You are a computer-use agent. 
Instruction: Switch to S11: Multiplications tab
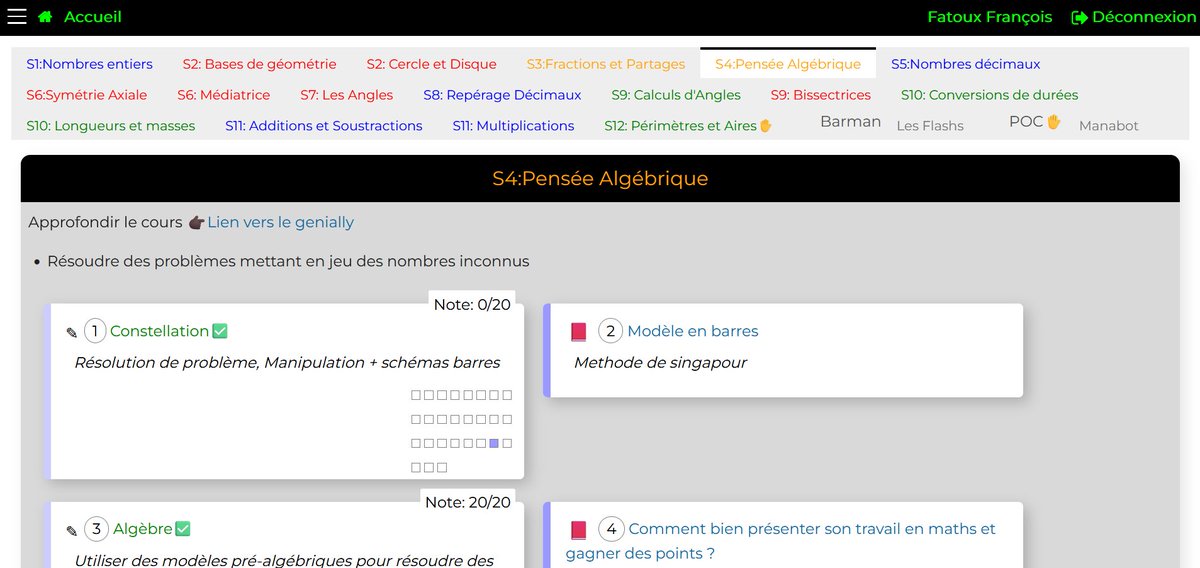(x=513, y=126)
